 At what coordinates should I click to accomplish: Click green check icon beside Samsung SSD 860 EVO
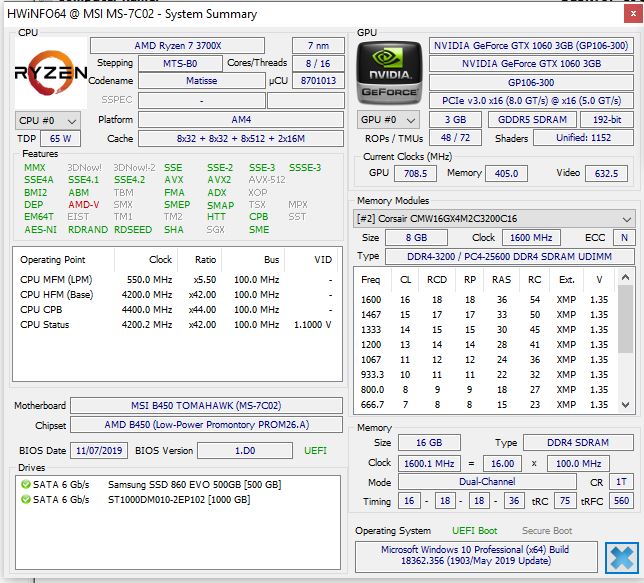(x=25, y=485)
